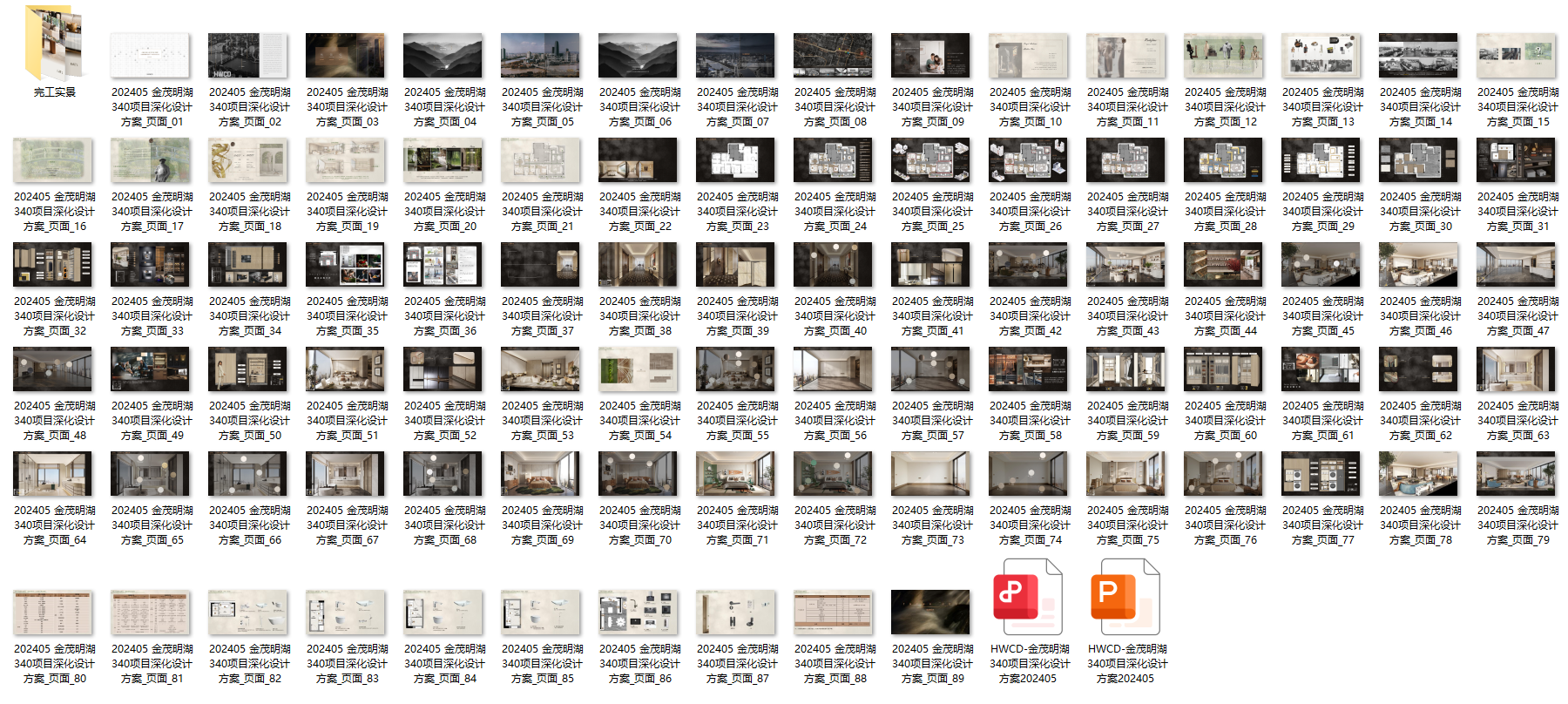Screen dimensions: 1568x704
Task: Select the 方案_页面_36 image file
Action: [443, 265]
